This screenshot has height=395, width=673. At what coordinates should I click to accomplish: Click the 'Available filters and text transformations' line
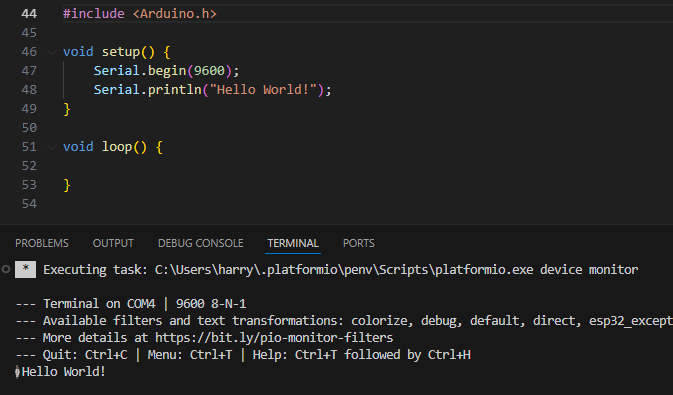(x=344, y=321)
